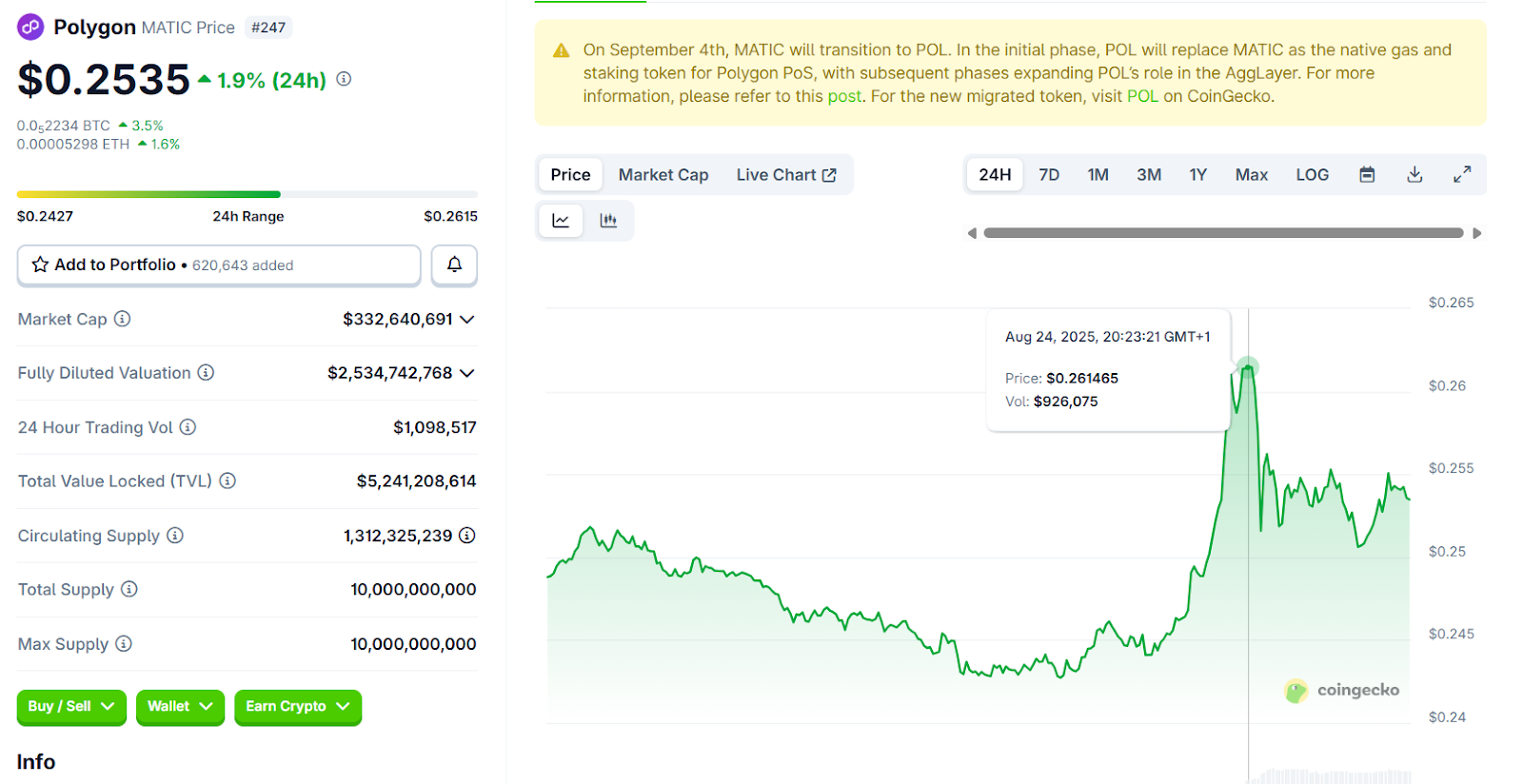The height and width of the screenshot is (784, 1523).
Task: Switch to candlestick chart icon
Action: coord(608,221)
